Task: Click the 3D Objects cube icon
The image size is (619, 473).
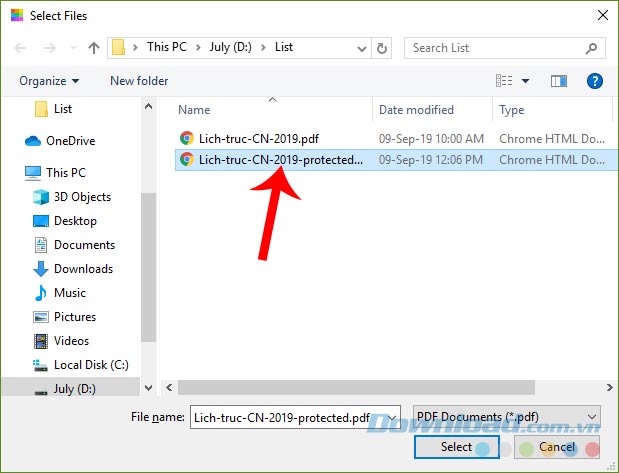Action: (41, 197)
